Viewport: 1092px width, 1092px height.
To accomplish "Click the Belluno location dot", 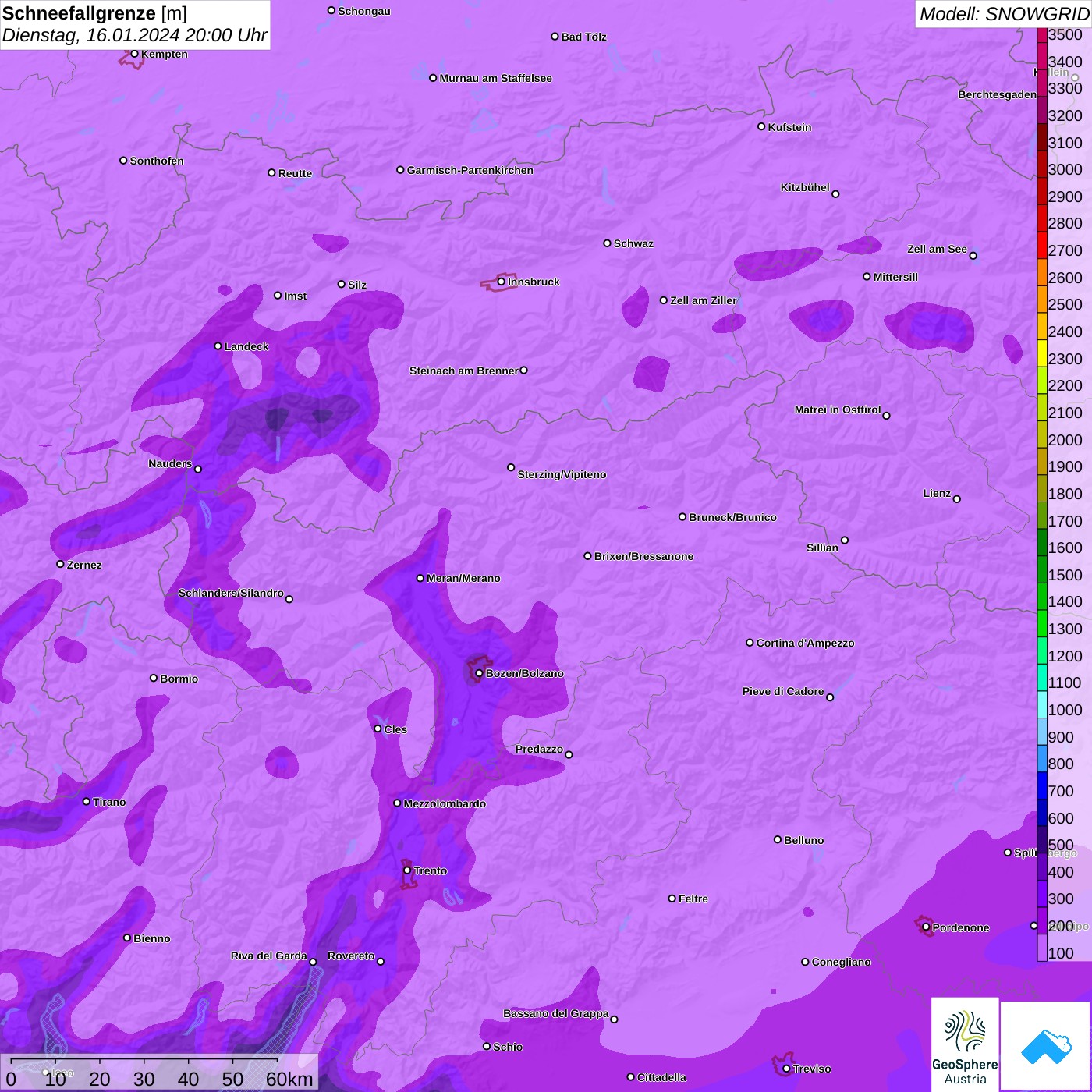I will point(778,839).
